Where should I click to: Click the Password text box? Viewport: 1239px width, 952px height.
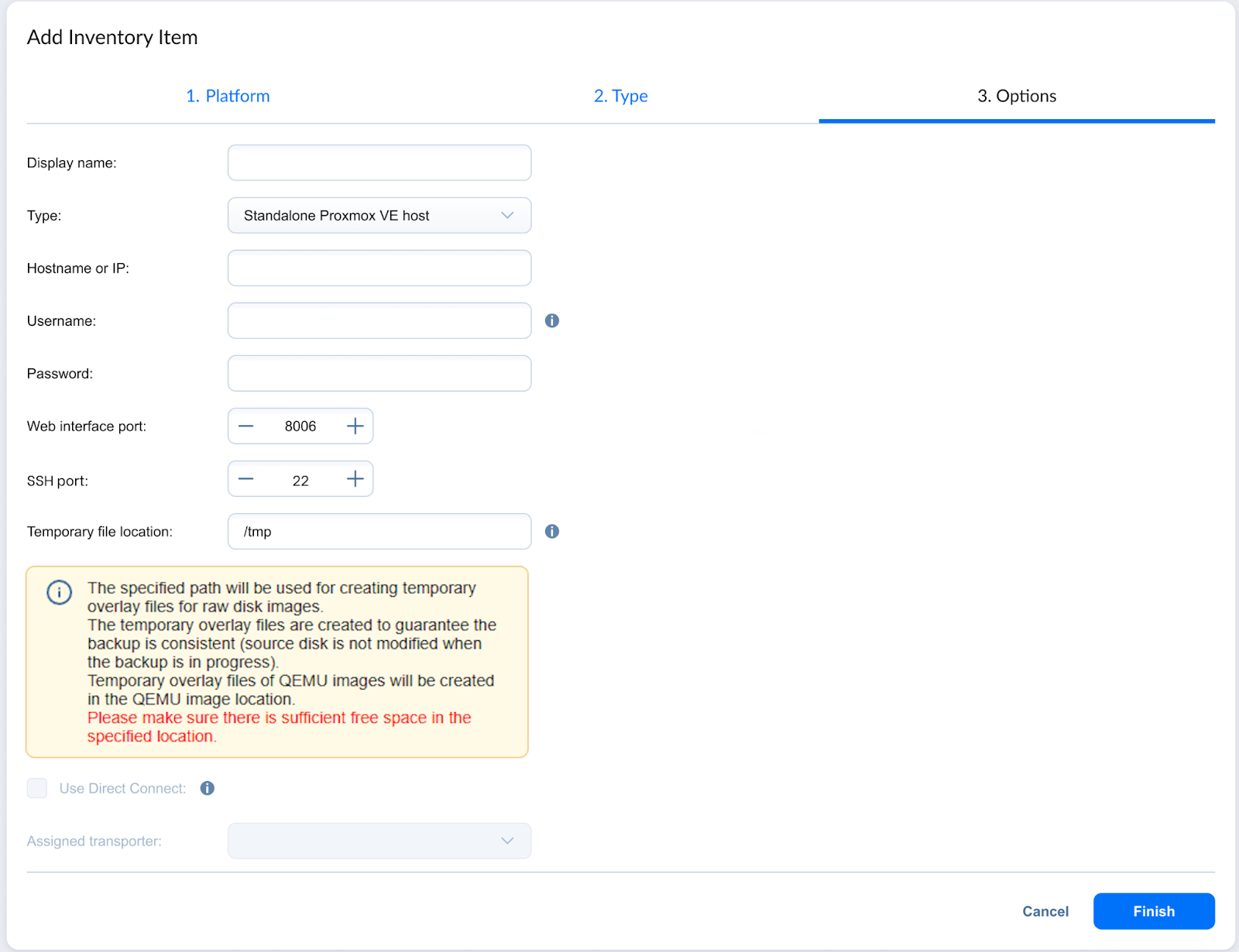[379, 373]
